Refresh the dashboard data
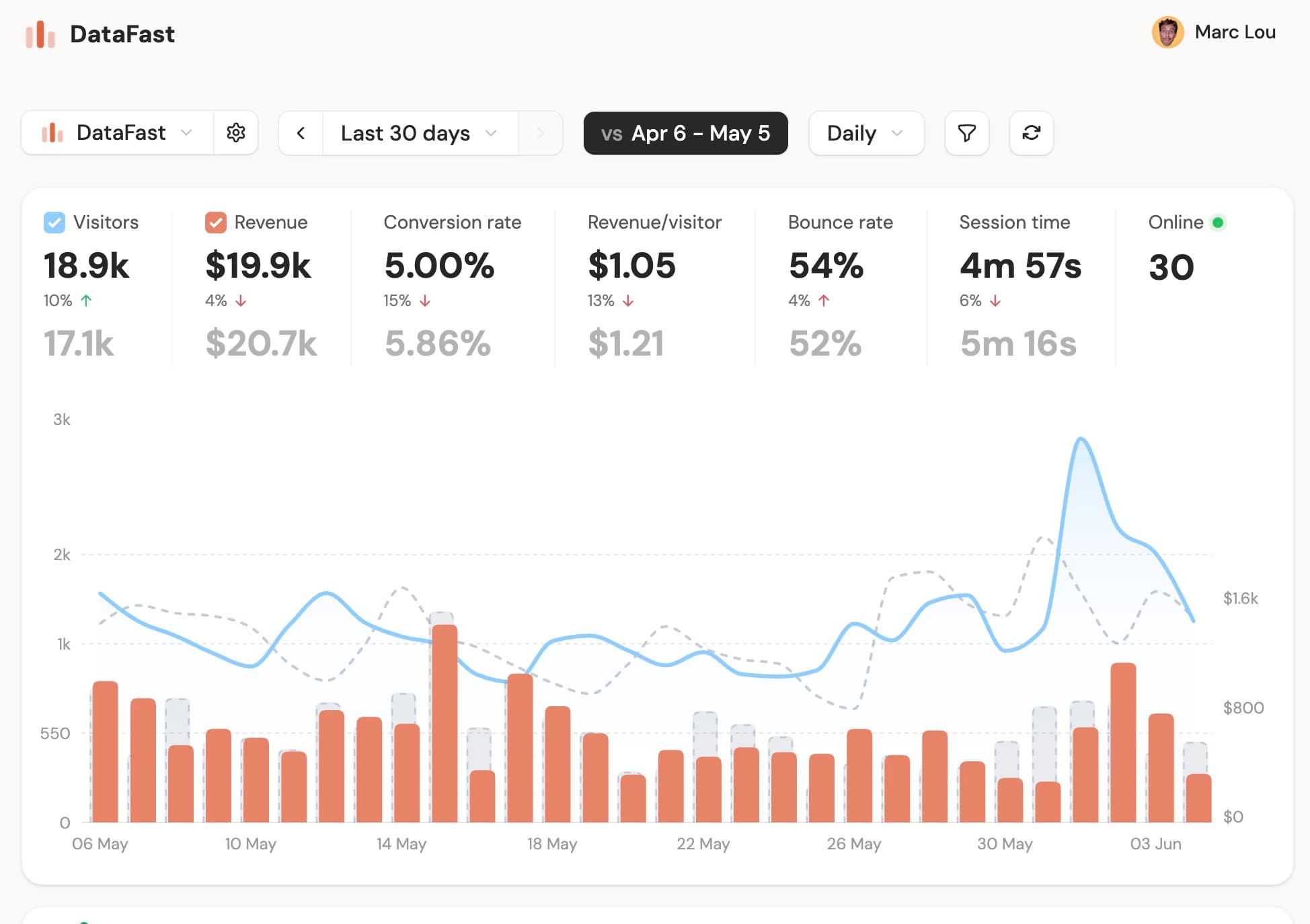 click(x=1031, y=133)
